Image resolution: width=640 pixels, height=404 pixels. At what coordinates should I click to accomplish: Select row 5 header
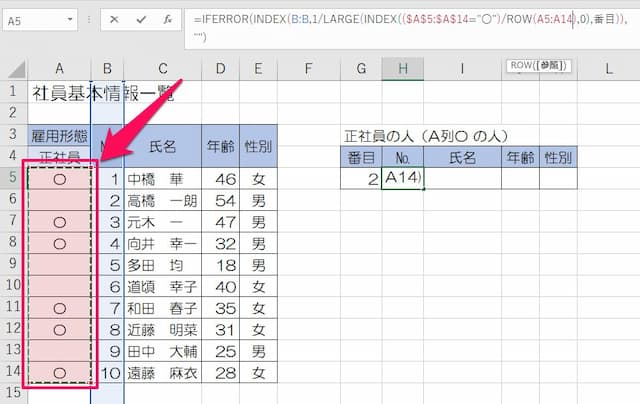click(13, 178)
